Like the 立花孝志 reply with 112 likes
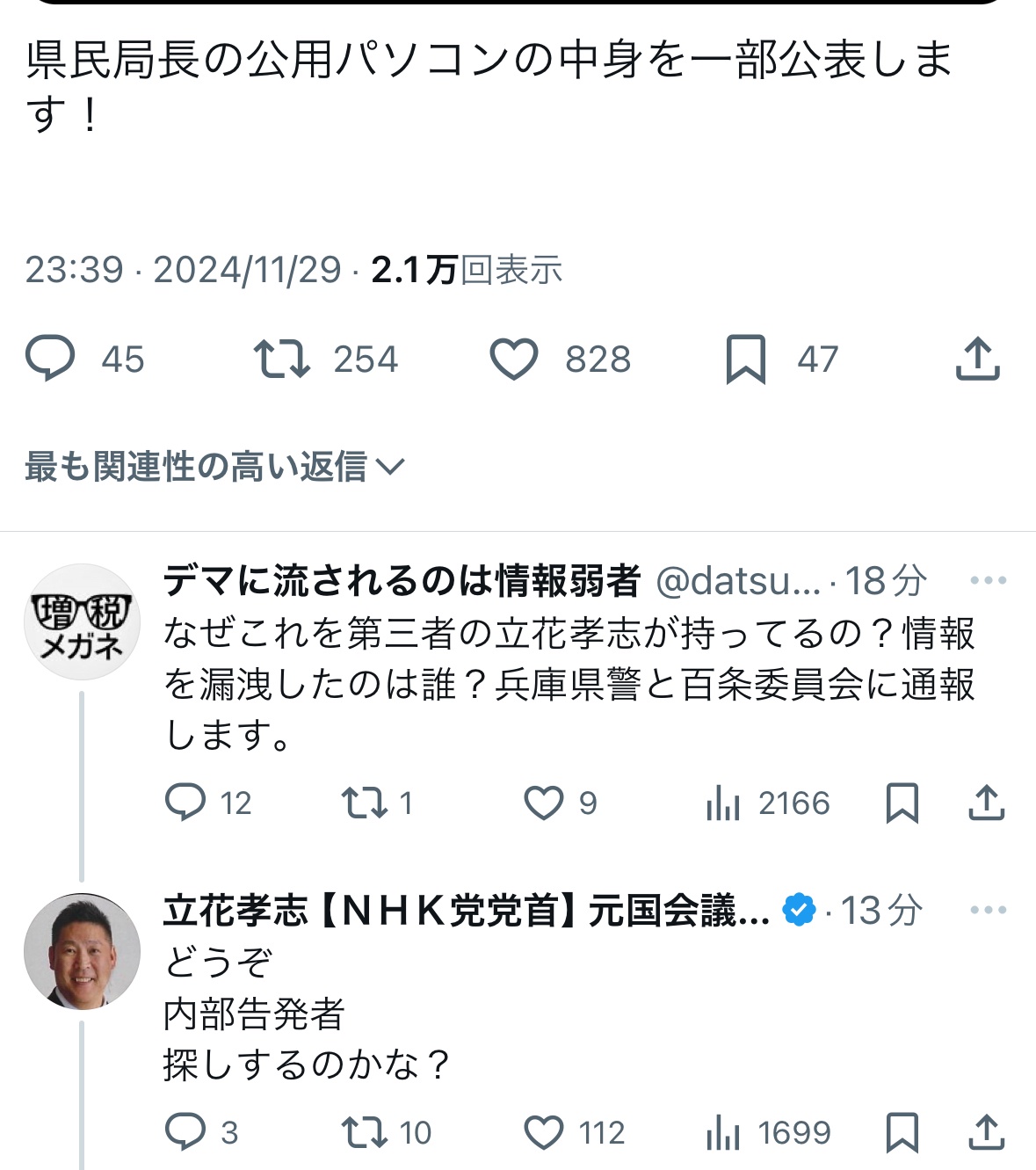The height and width of the screenshot is (1170, 1036). tap(544, 1132)
